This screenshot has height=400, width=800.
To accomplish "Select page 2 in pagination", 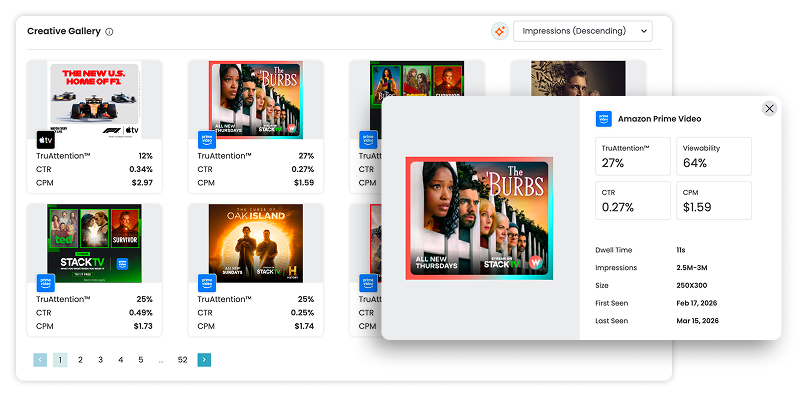I will pos(80,360).
